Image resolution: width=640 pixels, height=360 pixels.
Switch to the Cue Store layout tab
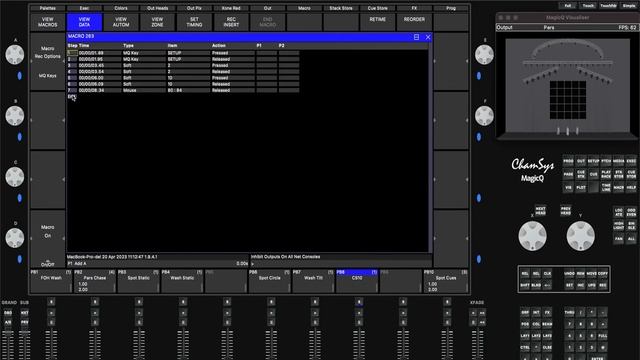tap(378, 8)
